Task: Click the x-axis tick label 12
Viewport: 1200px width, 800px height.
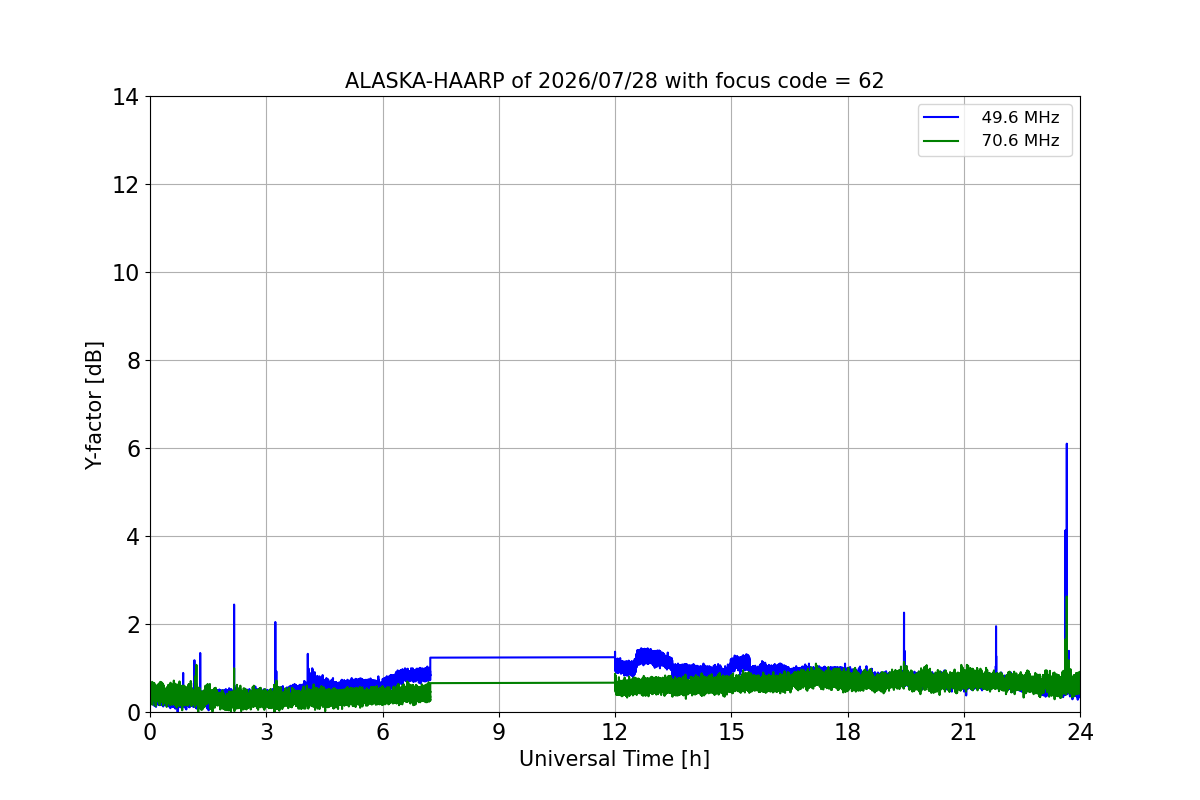Action: [x=615, y=732]
